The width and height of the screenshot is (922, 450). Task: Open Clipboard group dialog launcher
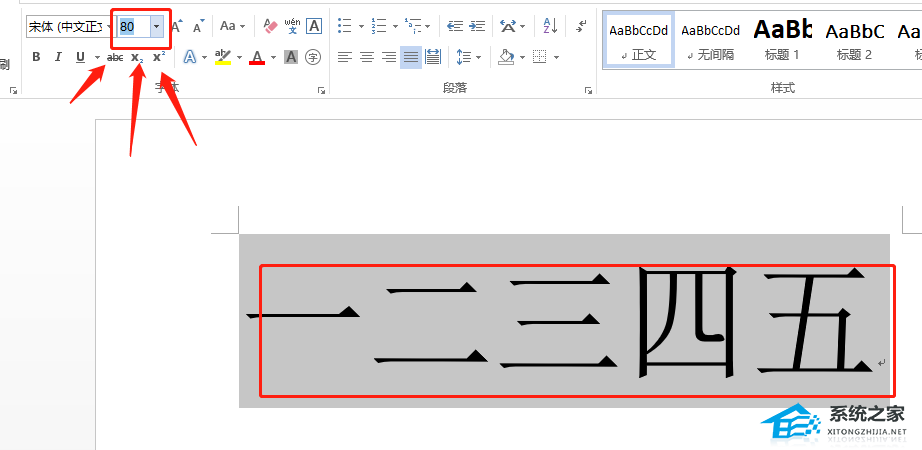click(13, 90)
